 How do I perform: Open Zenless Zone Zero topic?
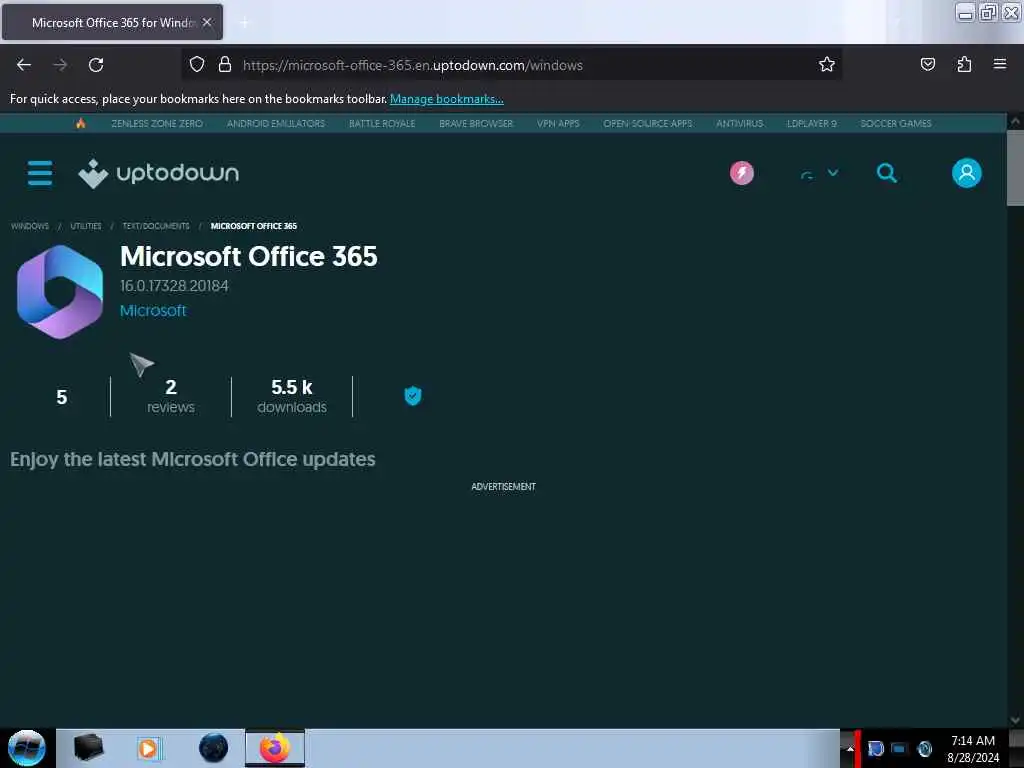pos(157,123)
